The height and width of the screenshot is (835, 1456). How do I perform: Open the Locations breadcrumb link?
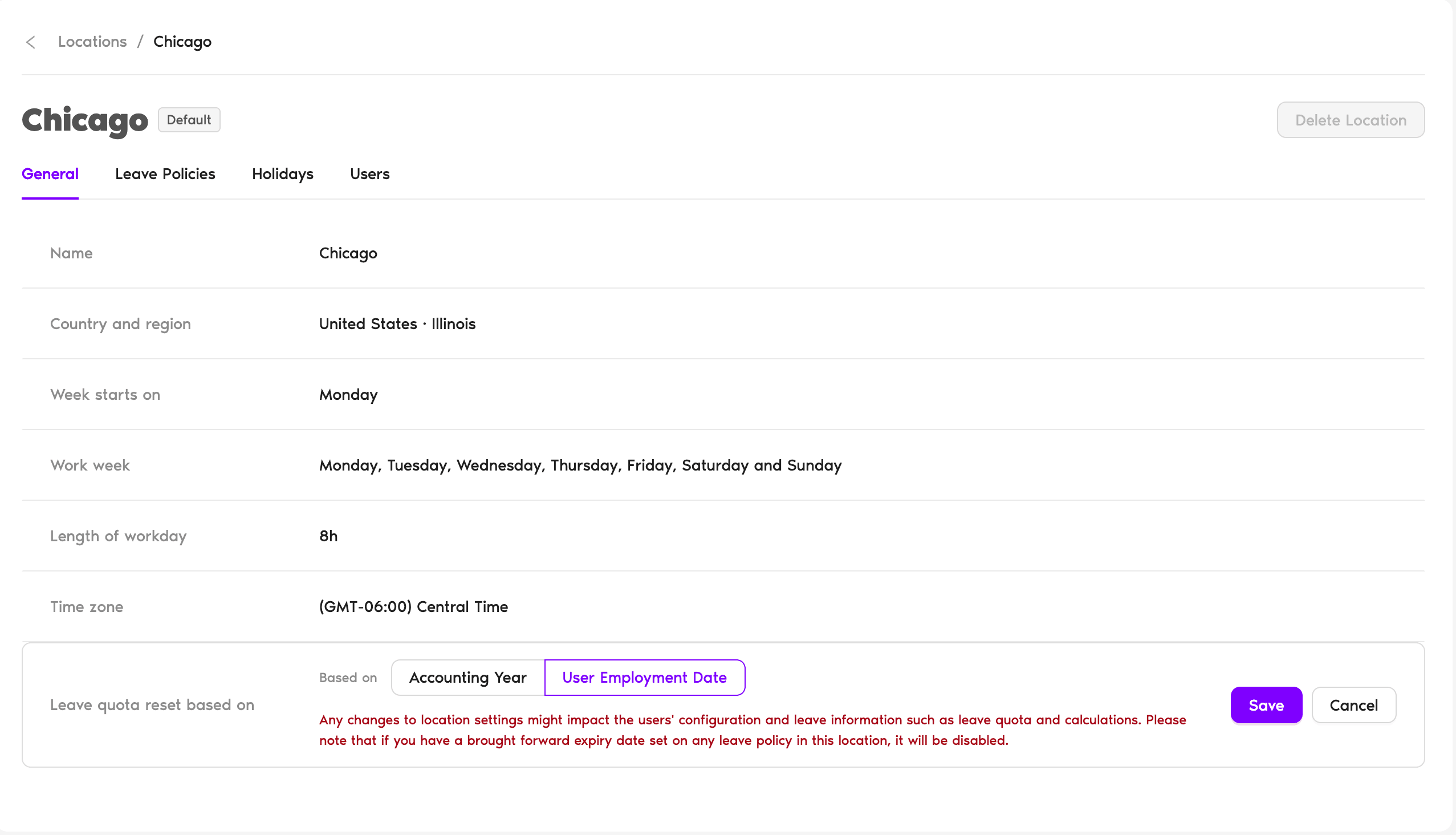coord(92,42)
